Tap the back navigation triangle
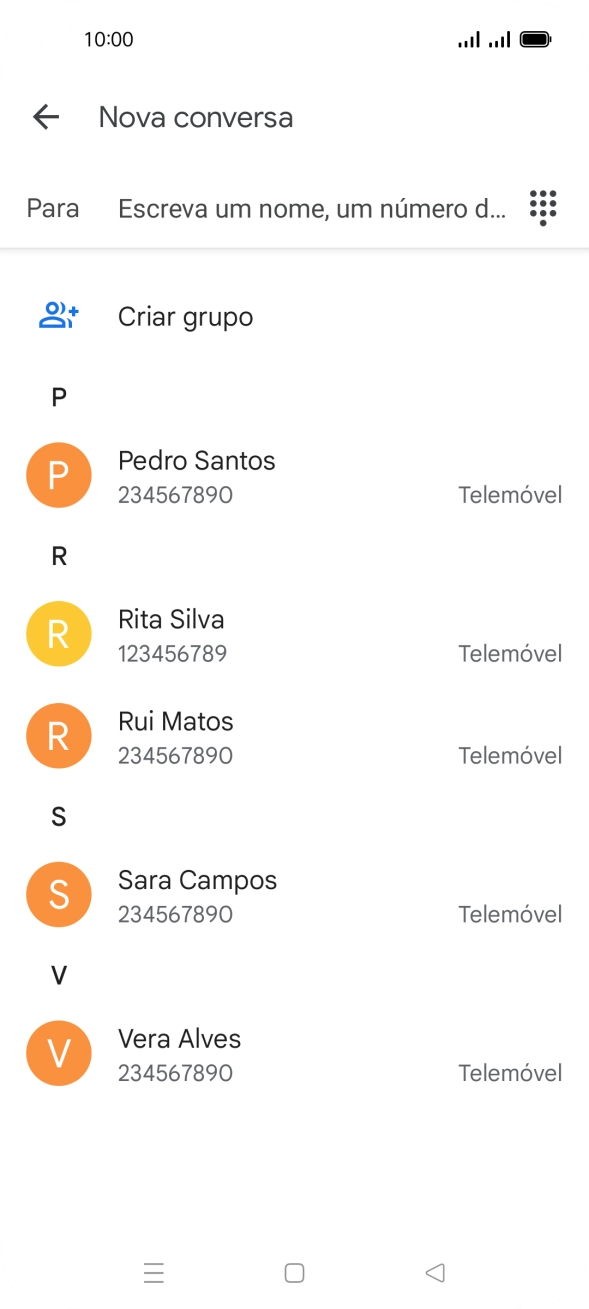Image resolution: width=589 pixels, height=1309 pixels. tap(435, 1272)
